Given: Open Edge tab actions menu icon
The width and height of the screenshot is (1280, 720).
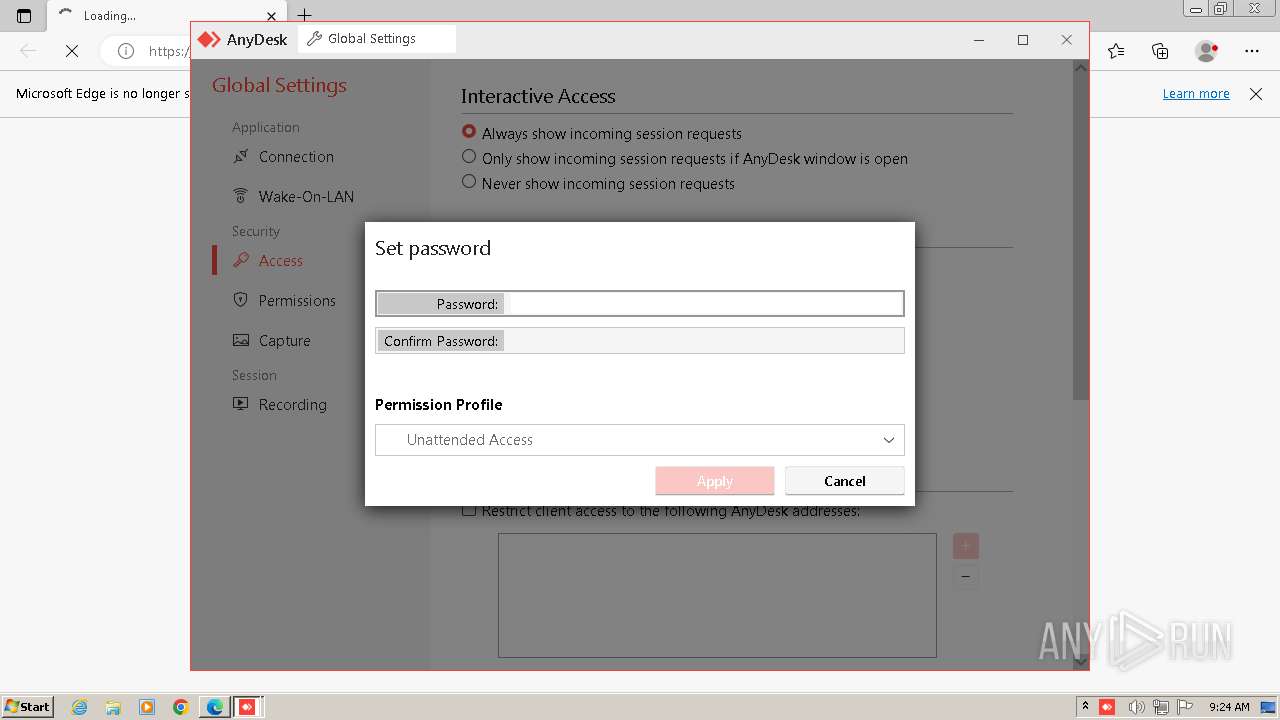Looking at the screenshot, I should coord(24,15).
